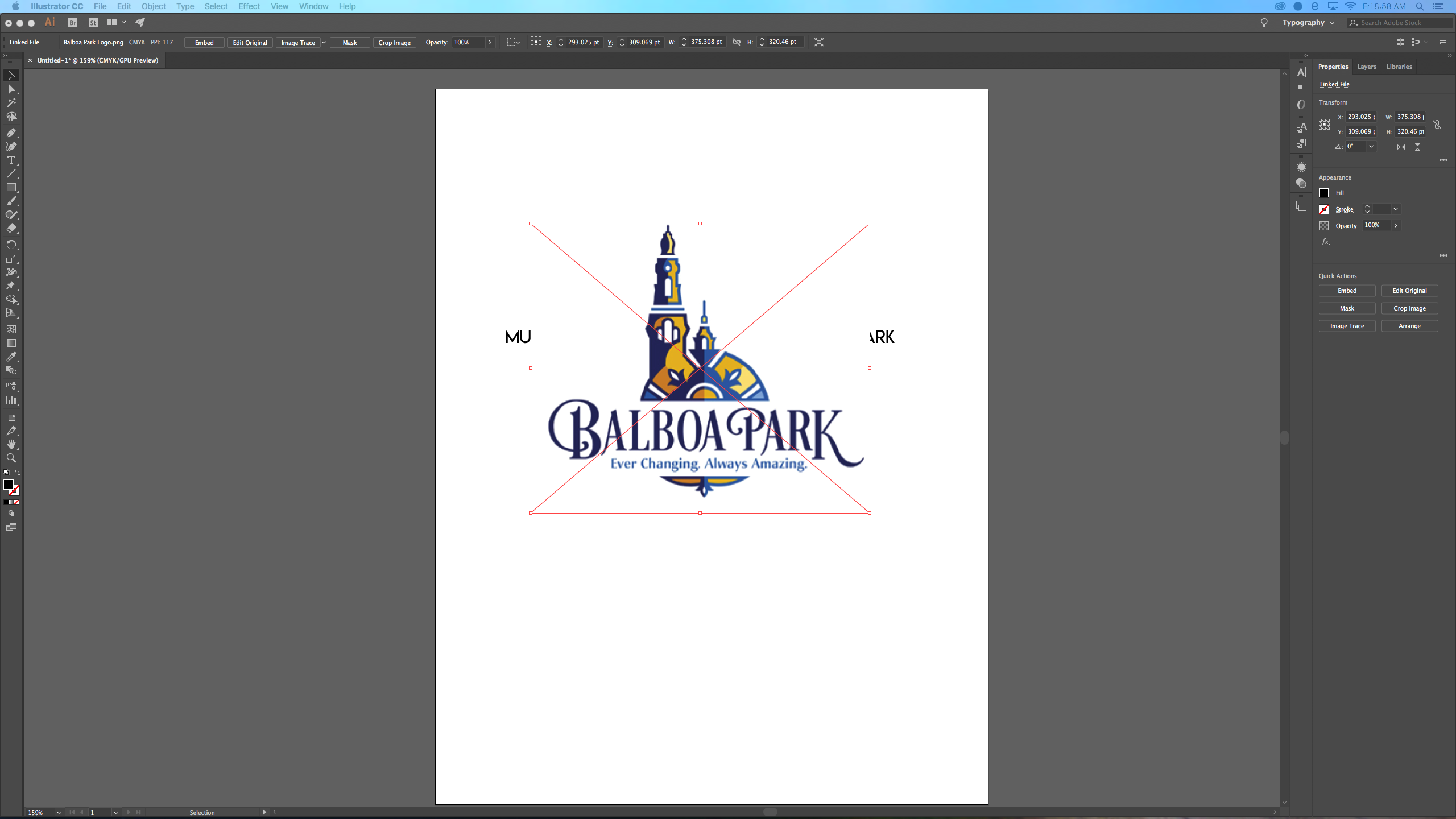This screenshot has width=1456, height=819.
Task: Select the Column Graph tool
Action: (x=11, y=400)
